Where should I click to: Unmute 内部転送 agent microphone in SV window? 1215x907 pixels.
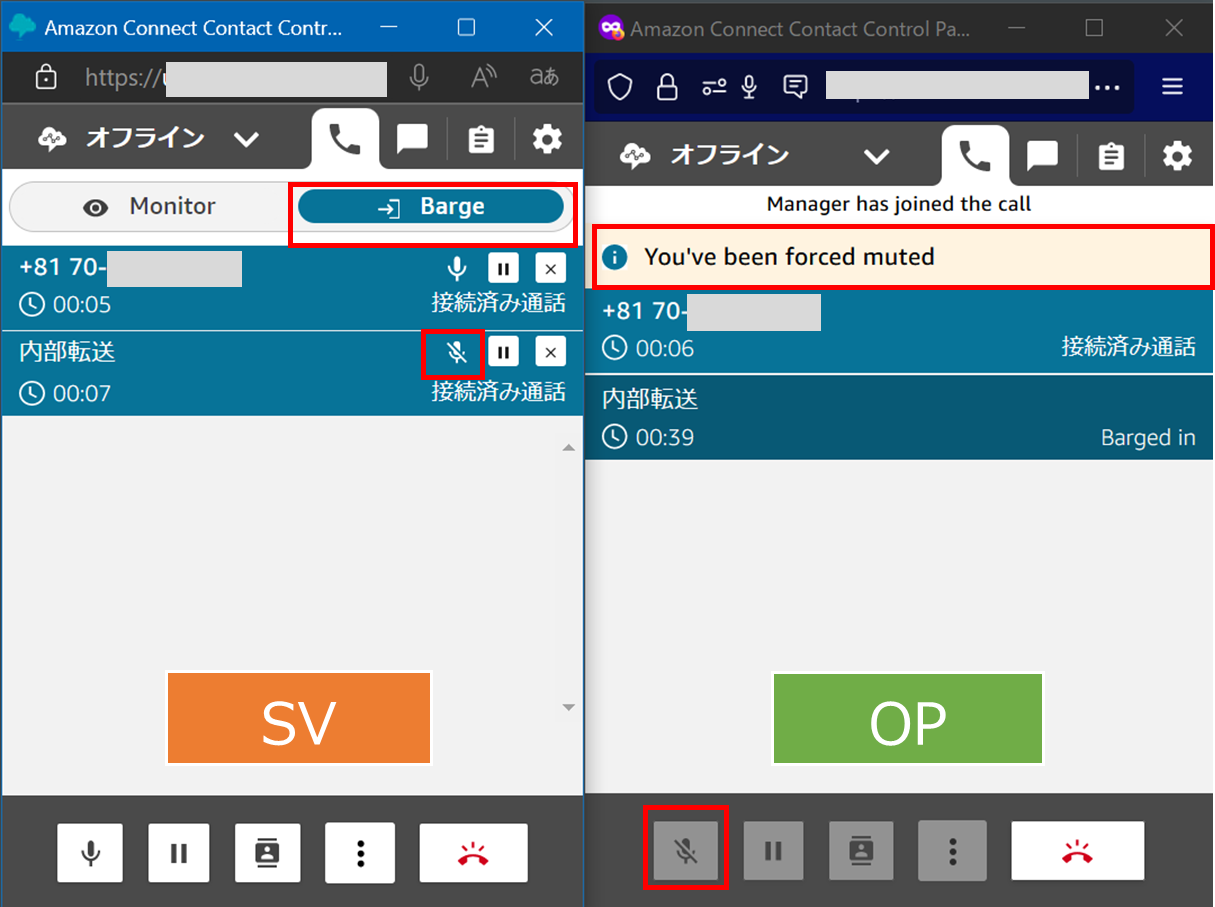point(457,352)
